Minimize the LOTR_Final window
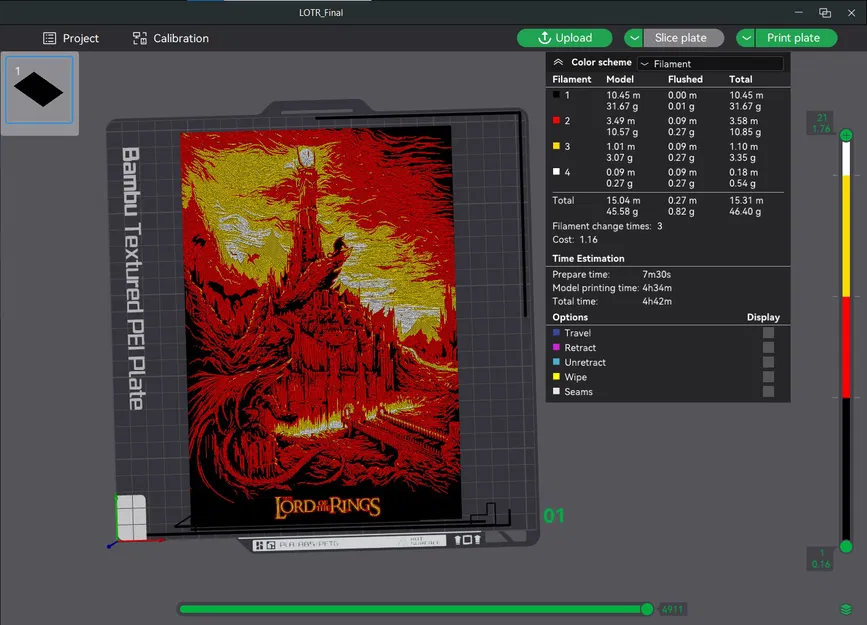 point(798,12)
